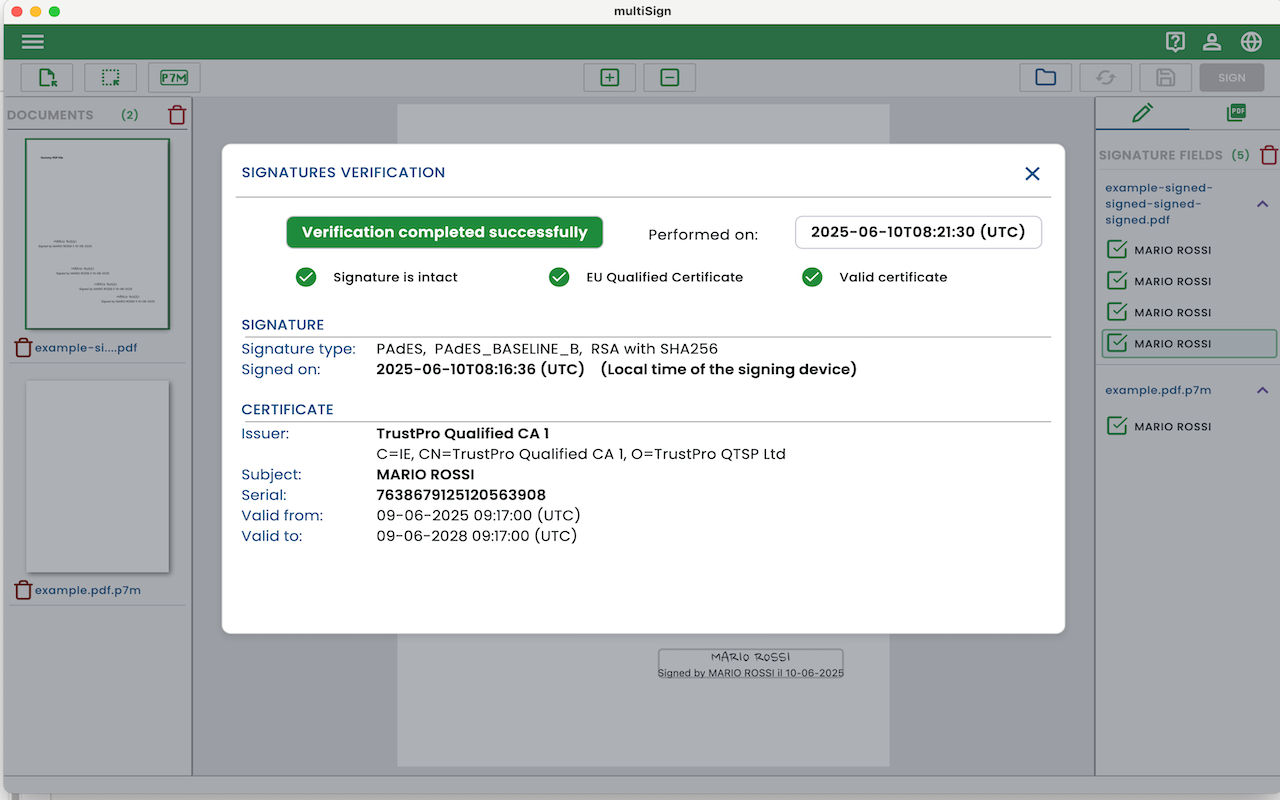
Task: Click the refresh arrows toolbar button
Action: (x=1105, y=78)
